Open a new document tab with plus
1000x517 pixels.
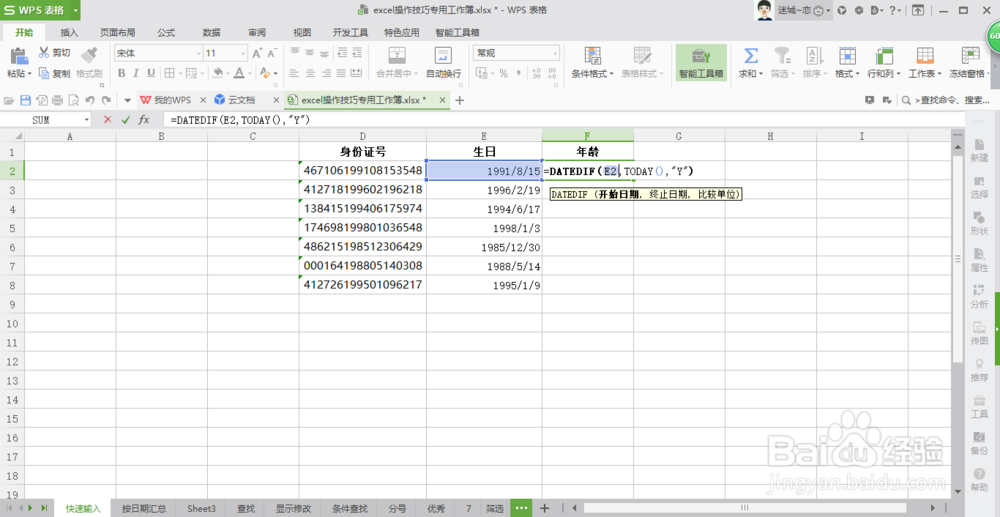460,100
